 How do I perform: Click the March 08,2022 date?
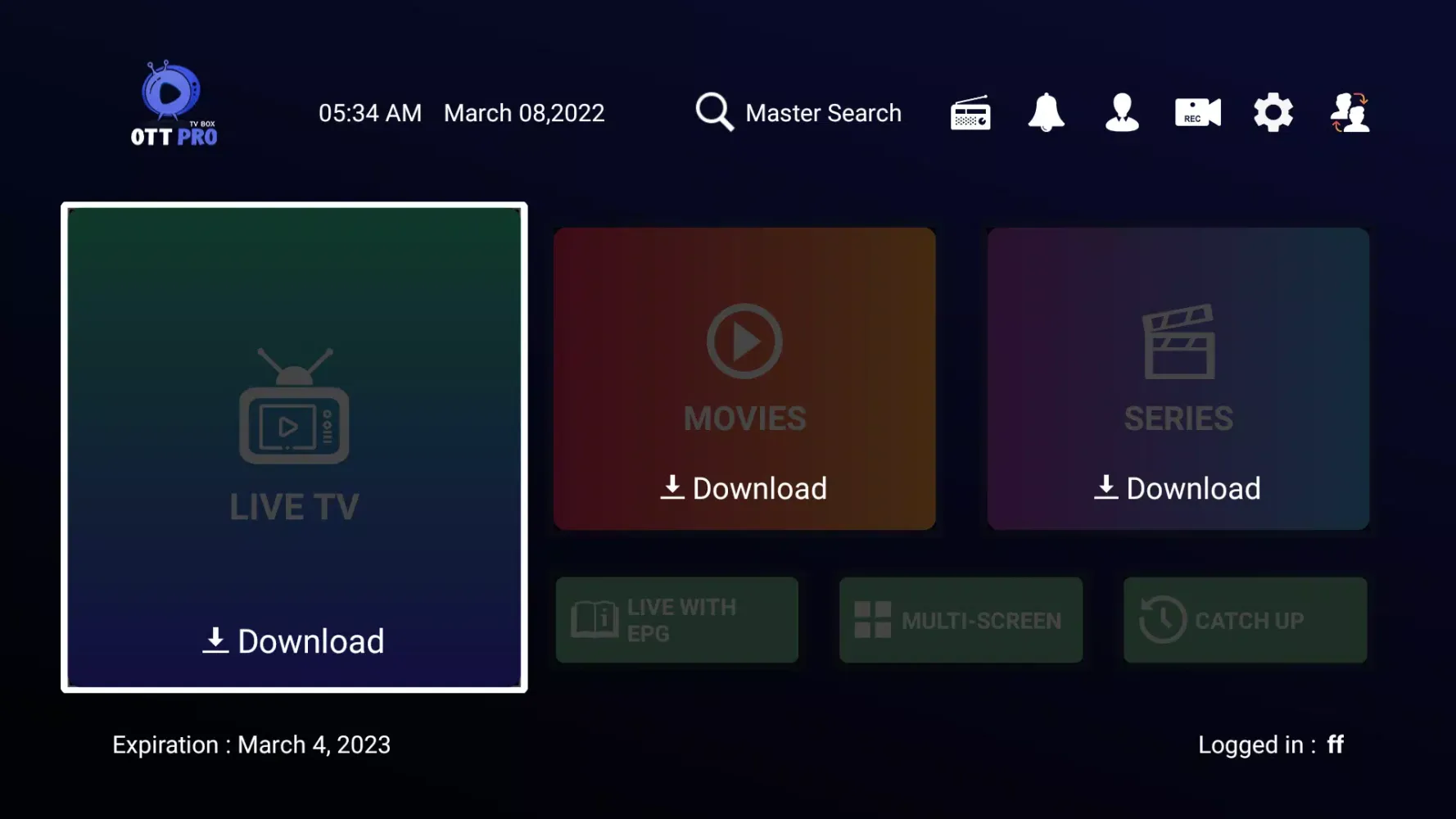(524, 113)
